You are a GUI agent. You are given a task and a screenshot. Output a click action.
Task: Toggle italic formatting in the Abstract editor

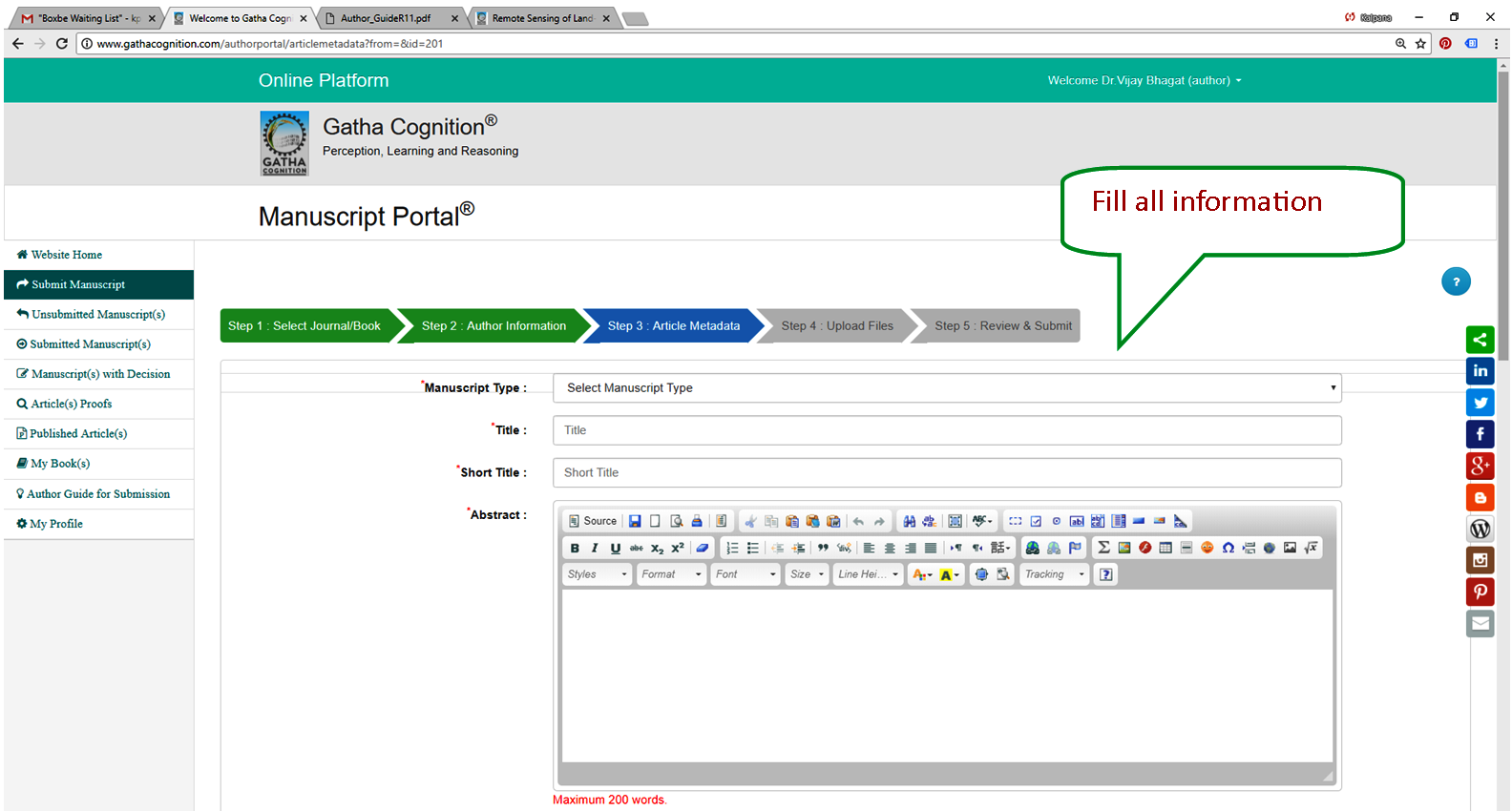(x=595, y=548)
